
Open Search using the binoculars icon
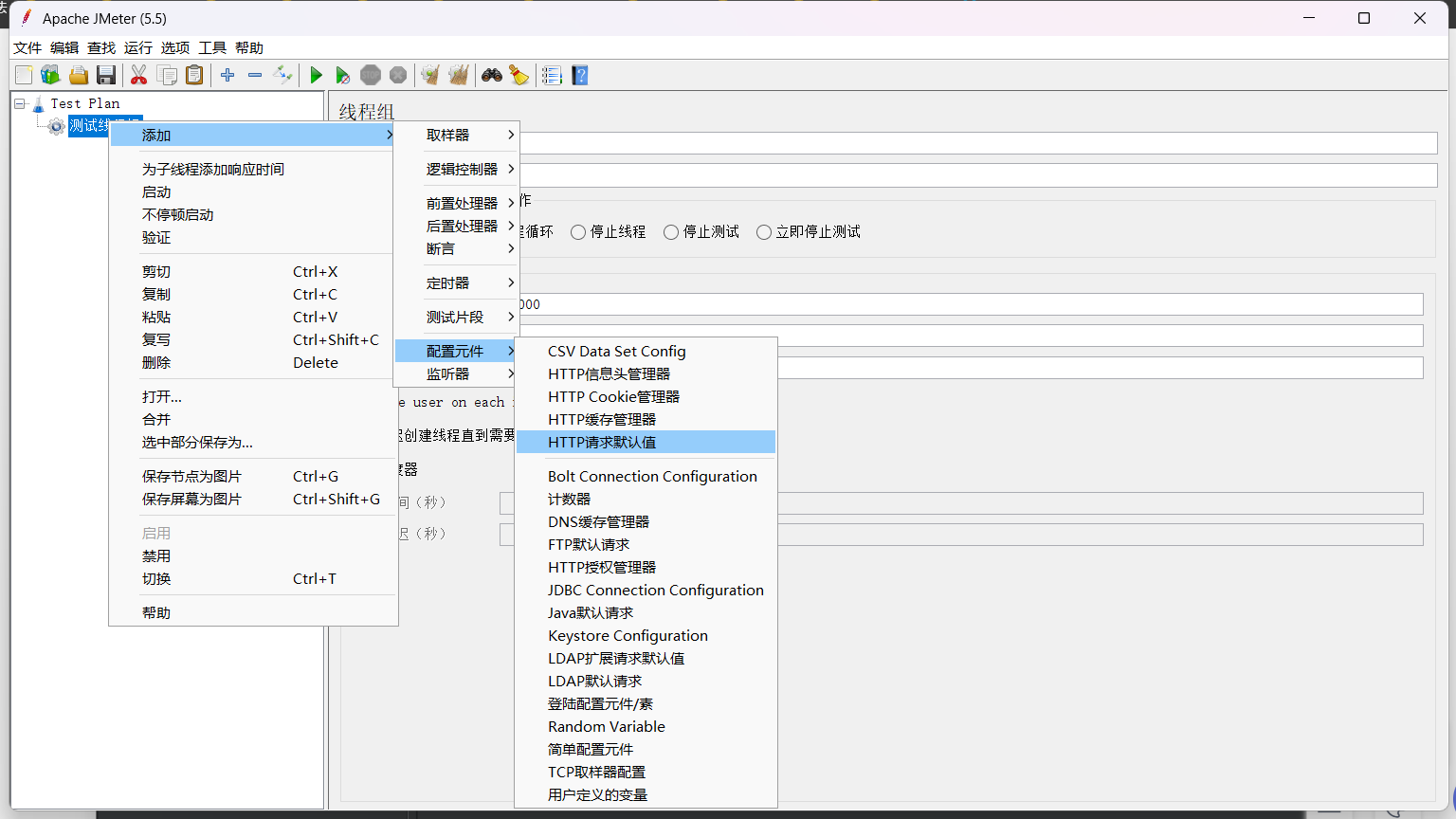click(x=492, y=75)
